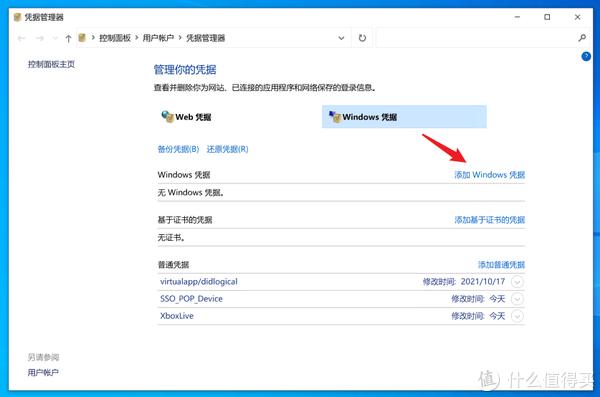Minimize the Credential Manager window
The height and width of the screenshot is (397, 600).
click(x=517, y=17)
